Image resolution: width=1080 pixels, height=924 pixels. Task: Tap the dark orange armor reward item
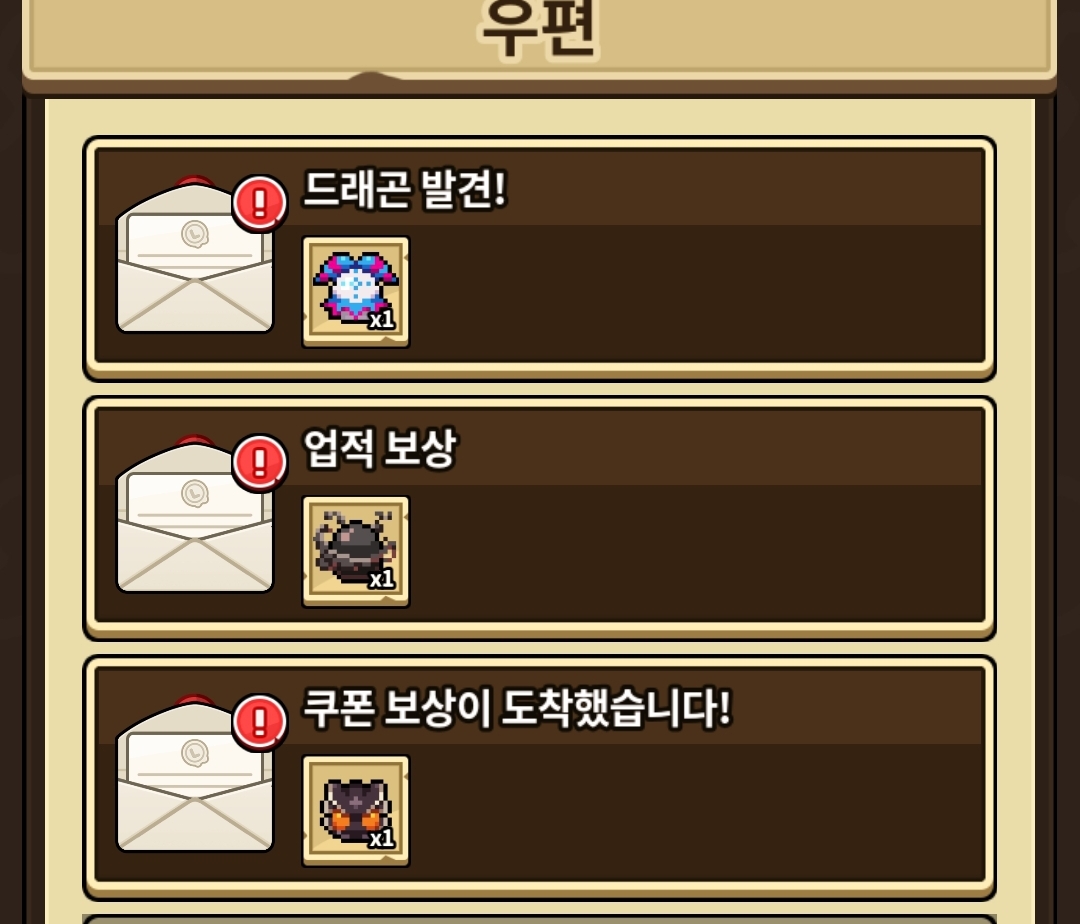coord(355,811)
